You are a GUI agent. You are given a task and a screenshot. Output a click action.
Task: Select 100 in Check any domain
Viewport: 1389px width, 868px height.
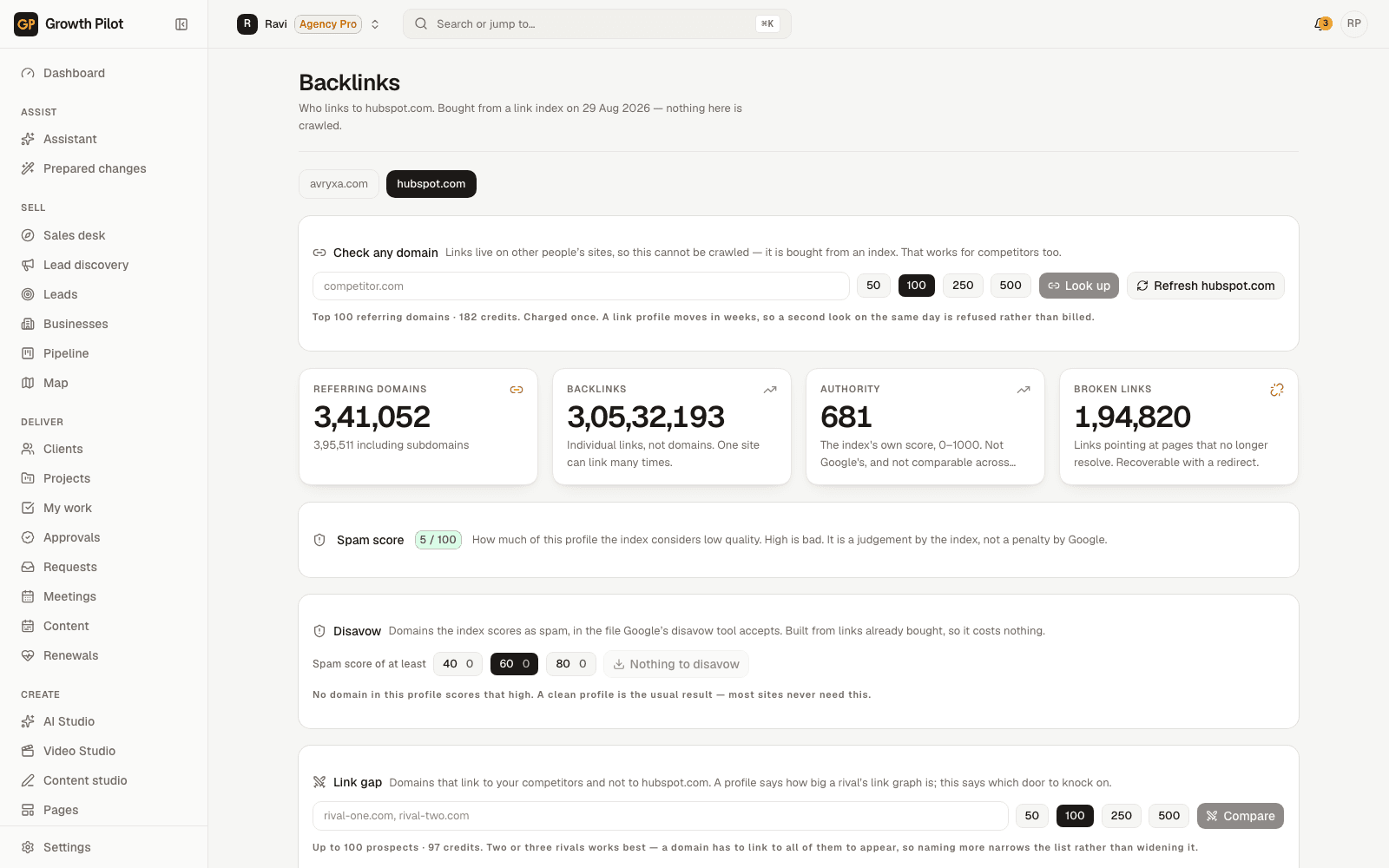click(x=917, y=286)
